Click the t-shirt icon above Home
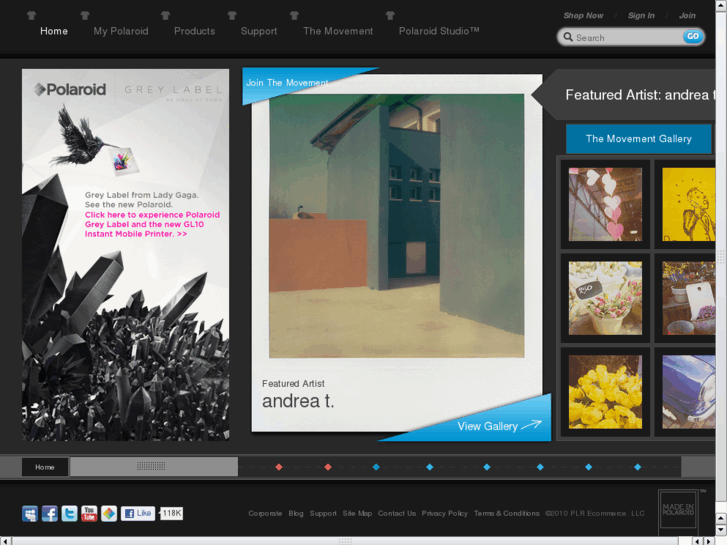Image resolution: width=727 pixels, height=545 pixels. 31,16
